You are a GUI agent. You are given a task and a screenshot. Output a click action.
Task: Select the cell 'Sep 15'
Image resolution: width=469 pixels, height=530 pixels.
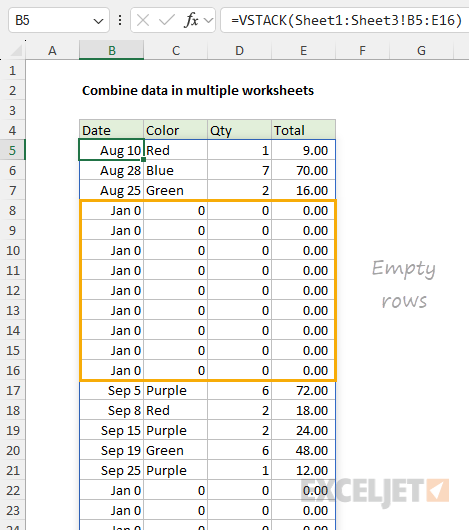(112, 430)
